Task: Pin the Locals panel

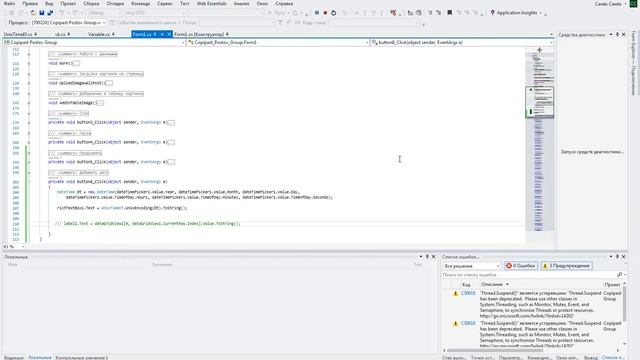Action: (x=427, y=257)
